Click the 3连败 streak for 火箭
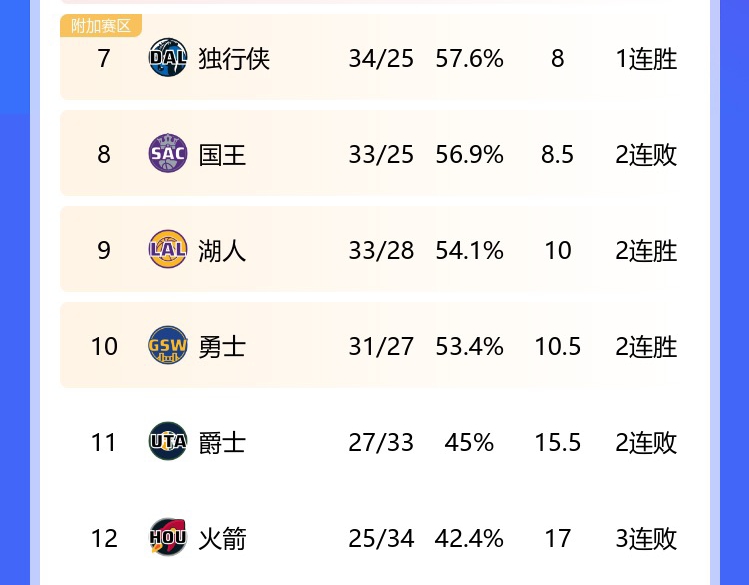 point(646,539)
